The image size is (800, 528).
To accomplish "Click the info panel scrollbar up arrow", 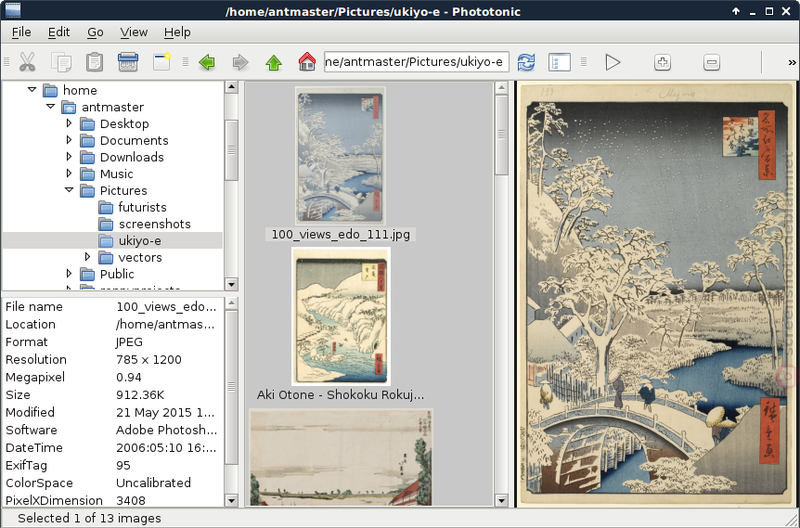I will click(x=232, y=304).
